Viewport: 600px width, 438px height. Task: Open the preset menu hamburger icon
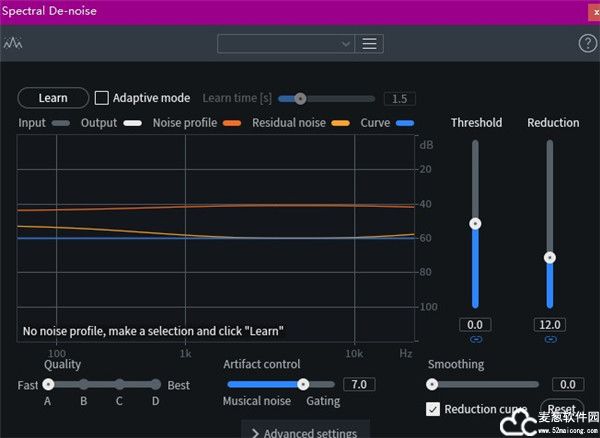[x=369, y=44]
